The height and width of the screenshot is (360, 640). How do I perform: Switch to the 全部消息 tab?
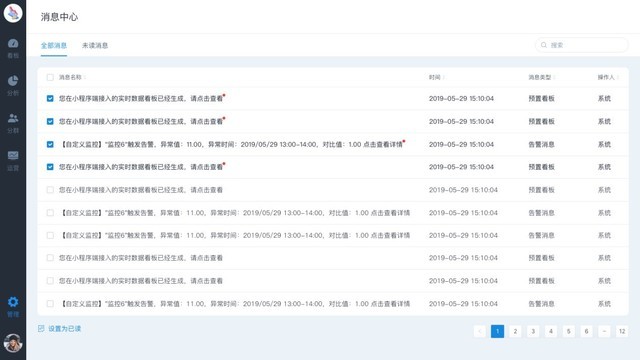tap(54, 45)
